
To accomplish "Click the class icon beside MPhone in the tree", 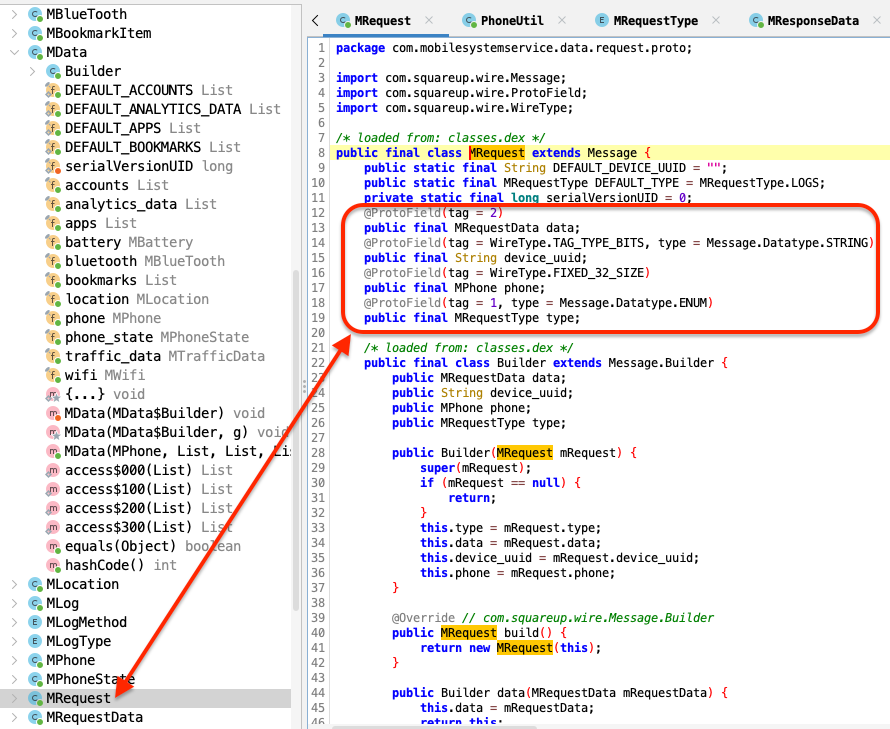I will tap(34, 660).
